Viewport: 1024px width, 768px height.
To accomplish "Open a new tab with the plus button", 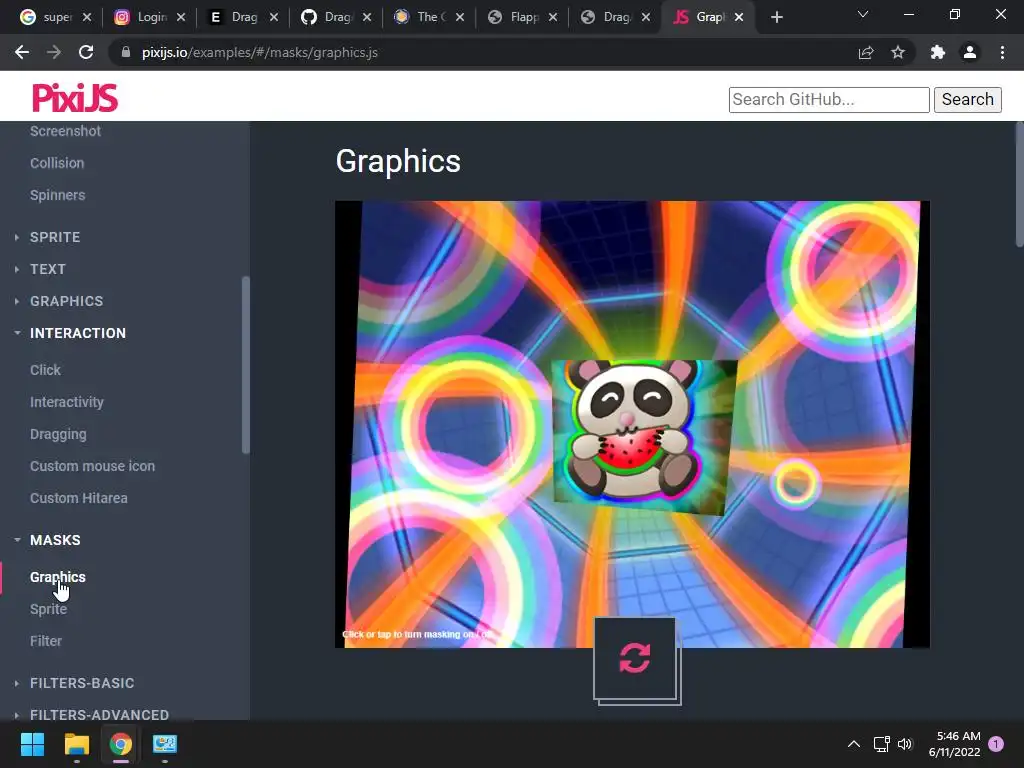I will [776, 18].
